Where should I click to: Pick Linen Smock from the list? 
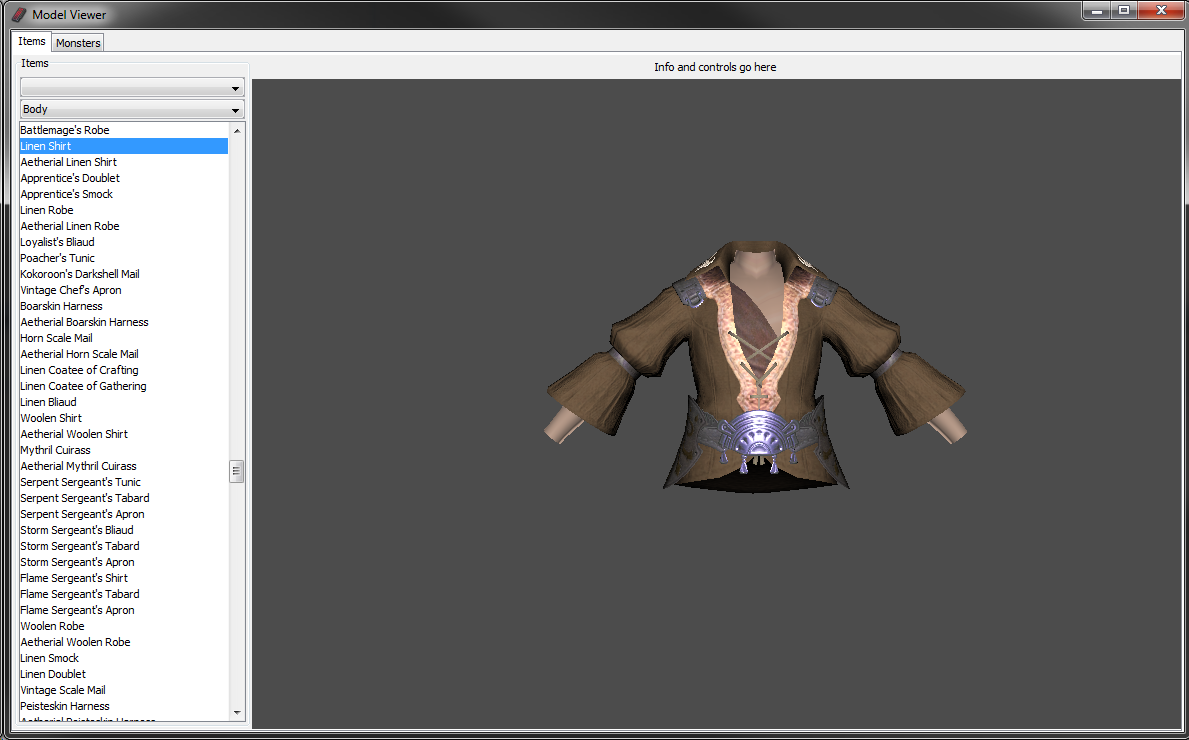click(124, 658)
